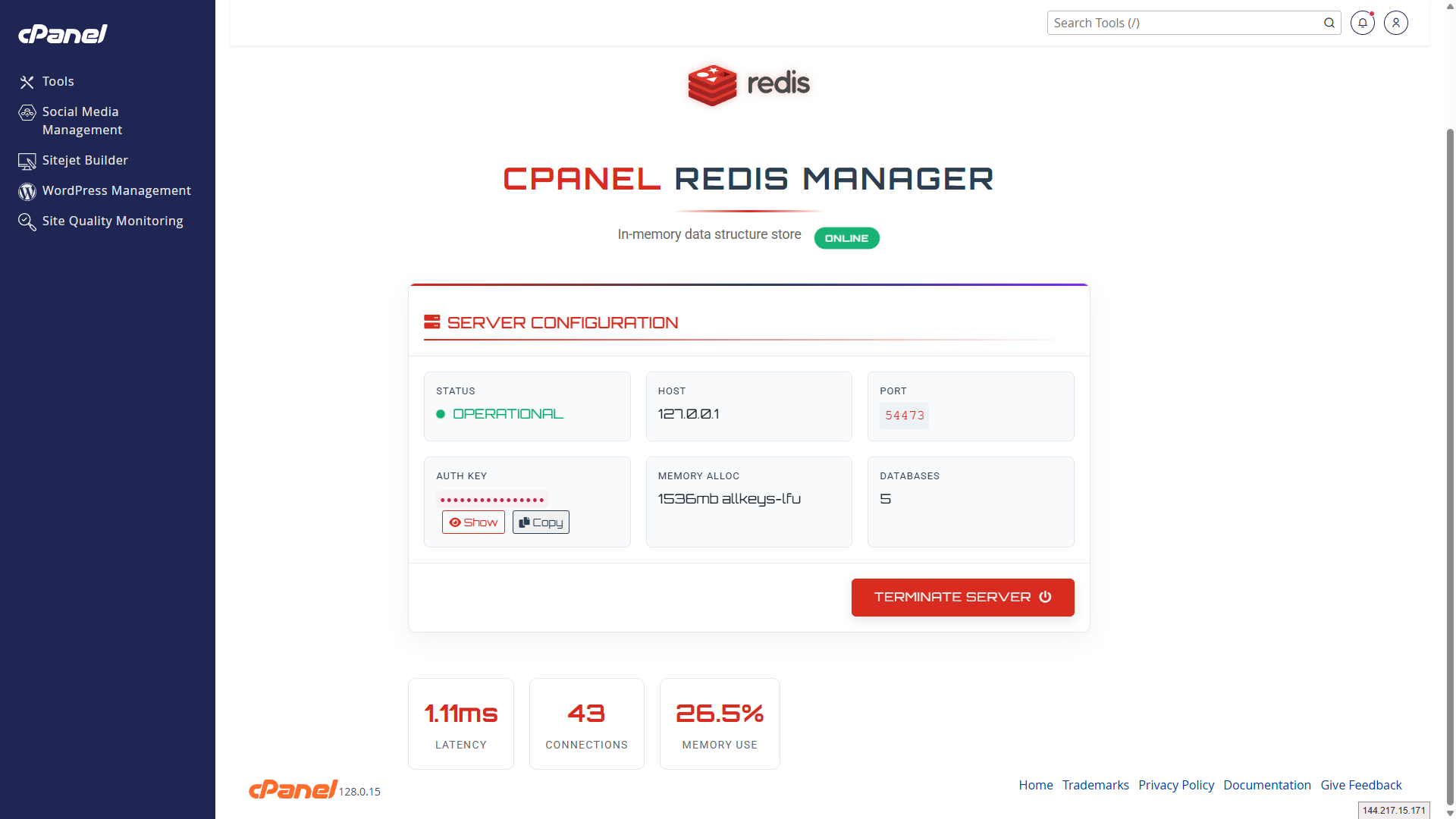Screen dimensions: 1456x819
Task: Click the page vertical scrollbar
Action: tap(1450, 455)
